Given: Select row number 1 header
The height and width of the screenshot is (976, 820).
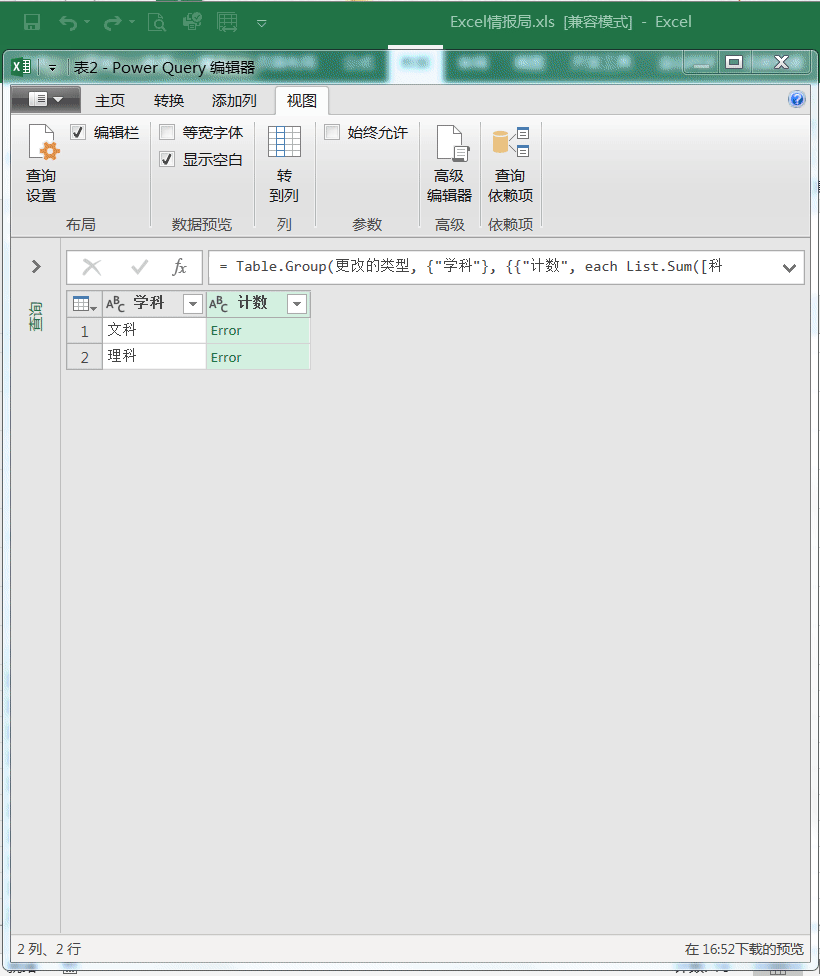Looking at the screenshot, I should point(85,331).
